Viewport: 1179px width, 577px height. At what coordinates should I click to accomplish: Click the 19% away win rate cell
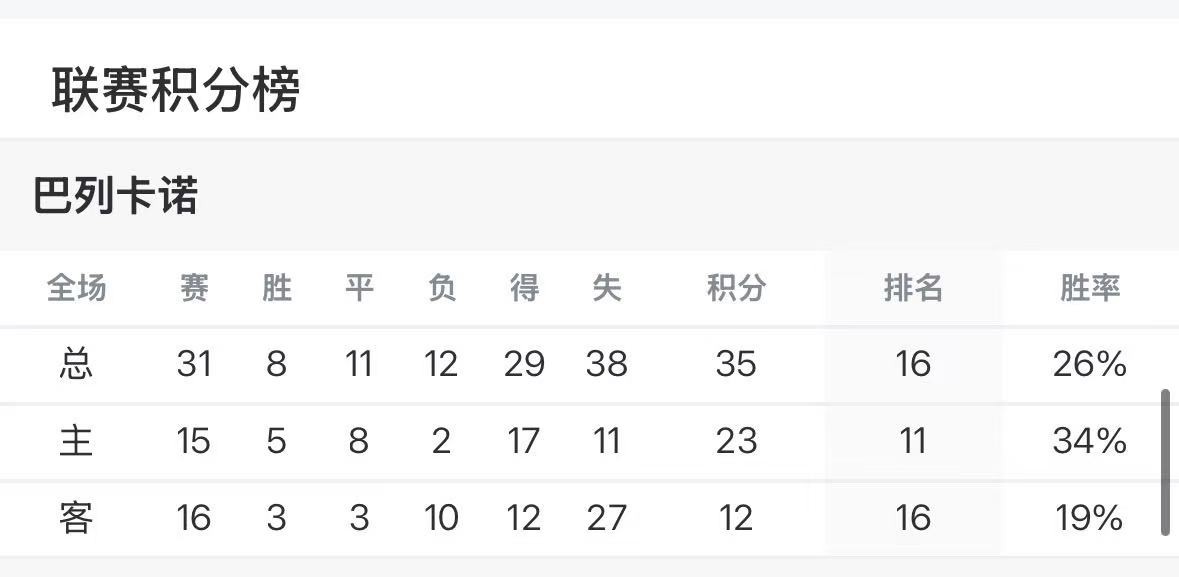pos(1090,518)
